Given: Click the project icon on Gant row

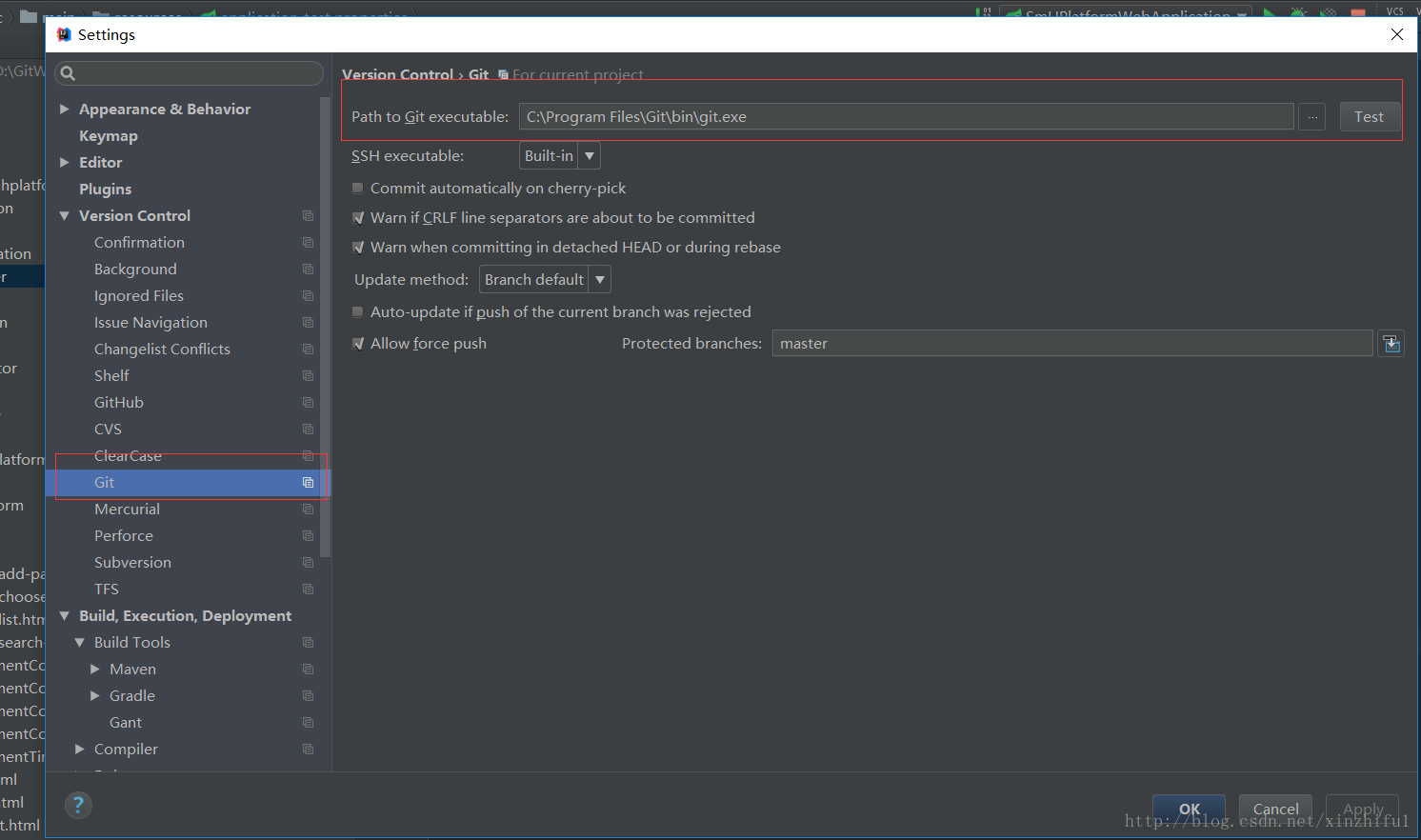Looking at the screenshot, I should pos(308,723).
